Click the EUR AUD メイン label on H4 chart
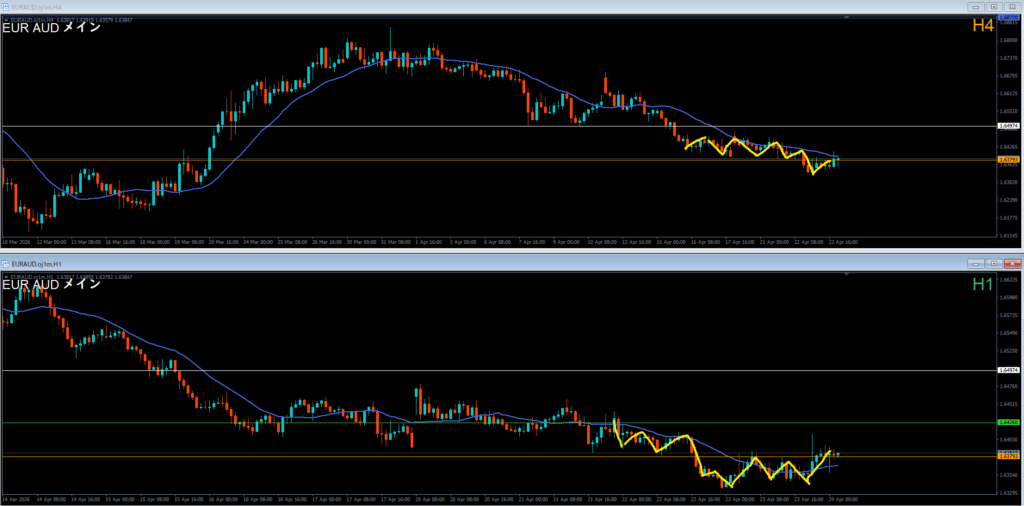 [x=52, y=27]
